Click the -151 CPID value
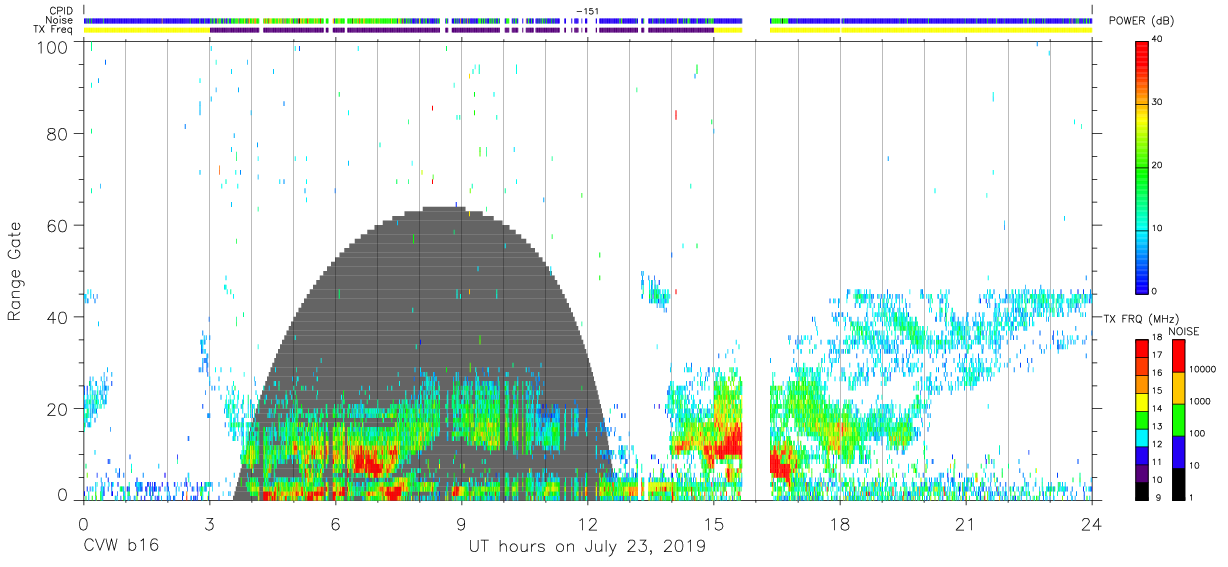This screenshot has width=1228, height=567. point(588,10)
